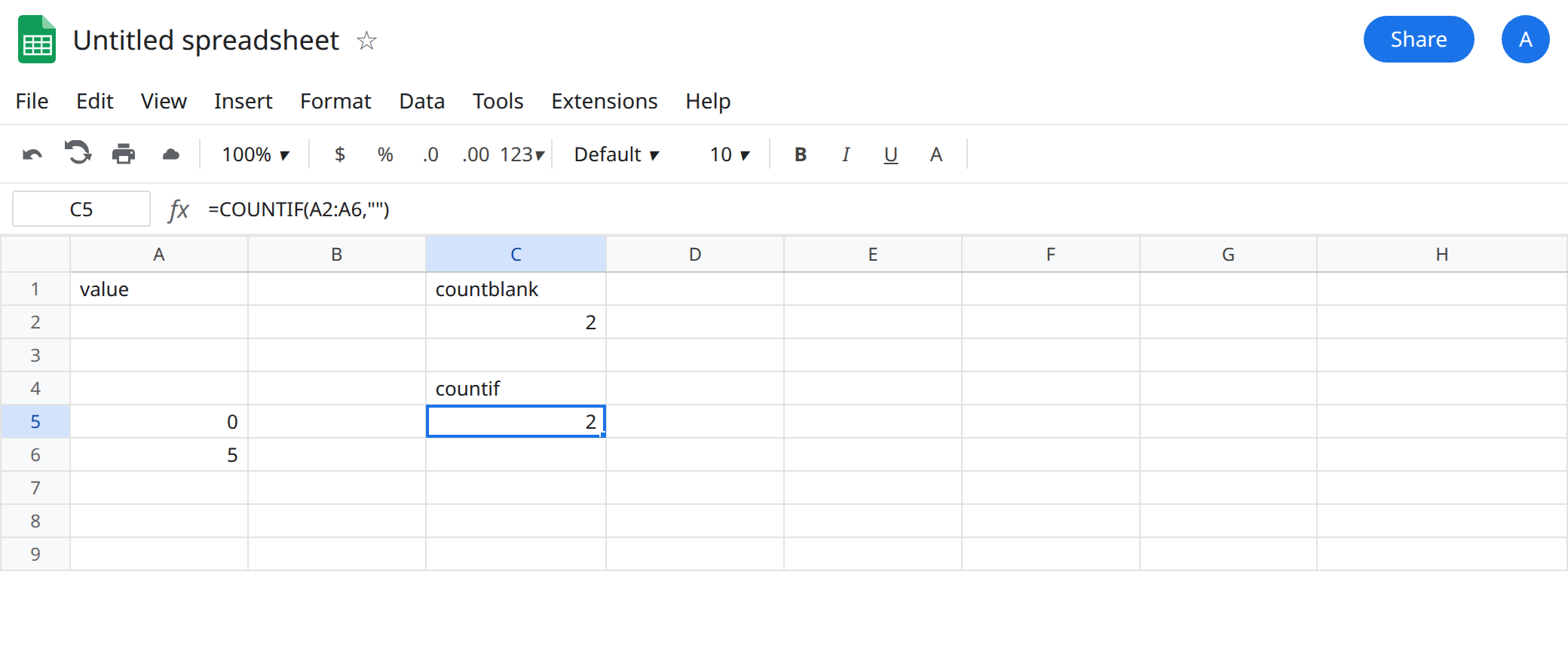Click cell containing 'value'
This screenshot has width=1568, height=648.
pyautogui.click(x=159, y=289)
